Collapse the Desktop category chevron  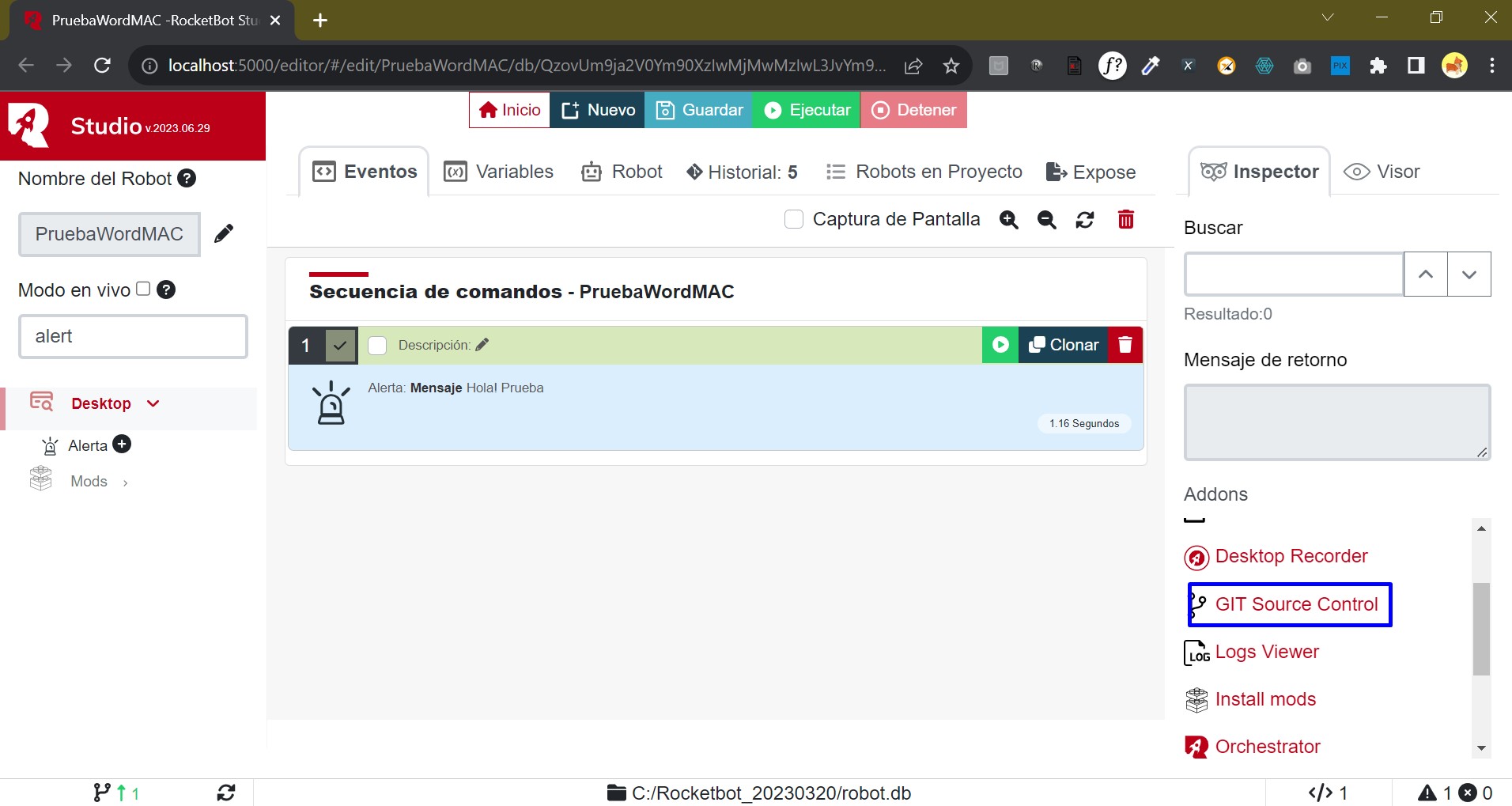click(153, 403)
